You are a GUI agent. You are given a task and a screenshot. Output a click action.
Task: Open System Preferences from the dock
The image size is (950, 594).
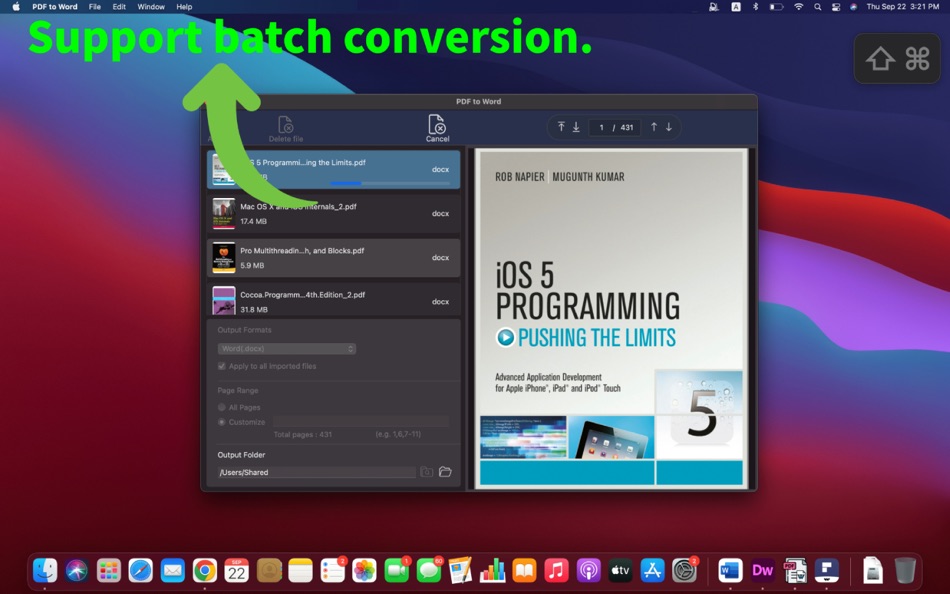click(684, 570)
